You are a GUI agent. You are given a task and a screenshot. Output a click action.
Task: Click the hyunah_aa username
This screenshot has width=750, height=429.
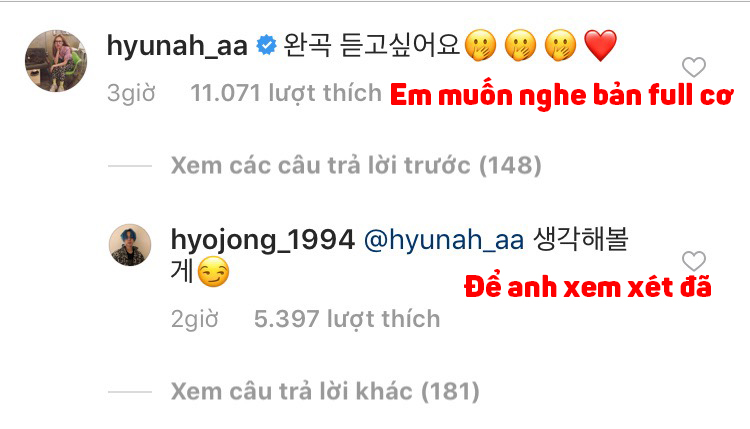177,46
